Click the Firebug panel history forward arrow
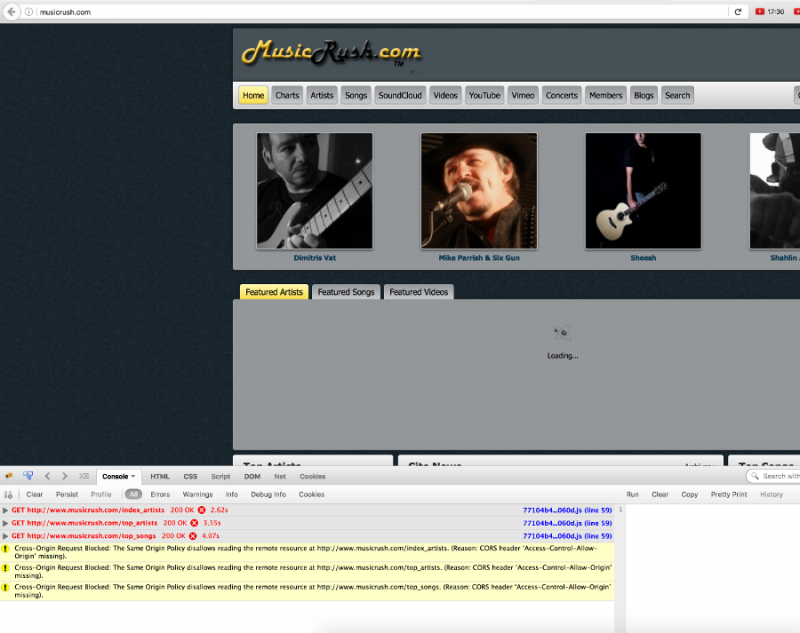Viewport: 800px width, 633px height. tap(65, 476)
